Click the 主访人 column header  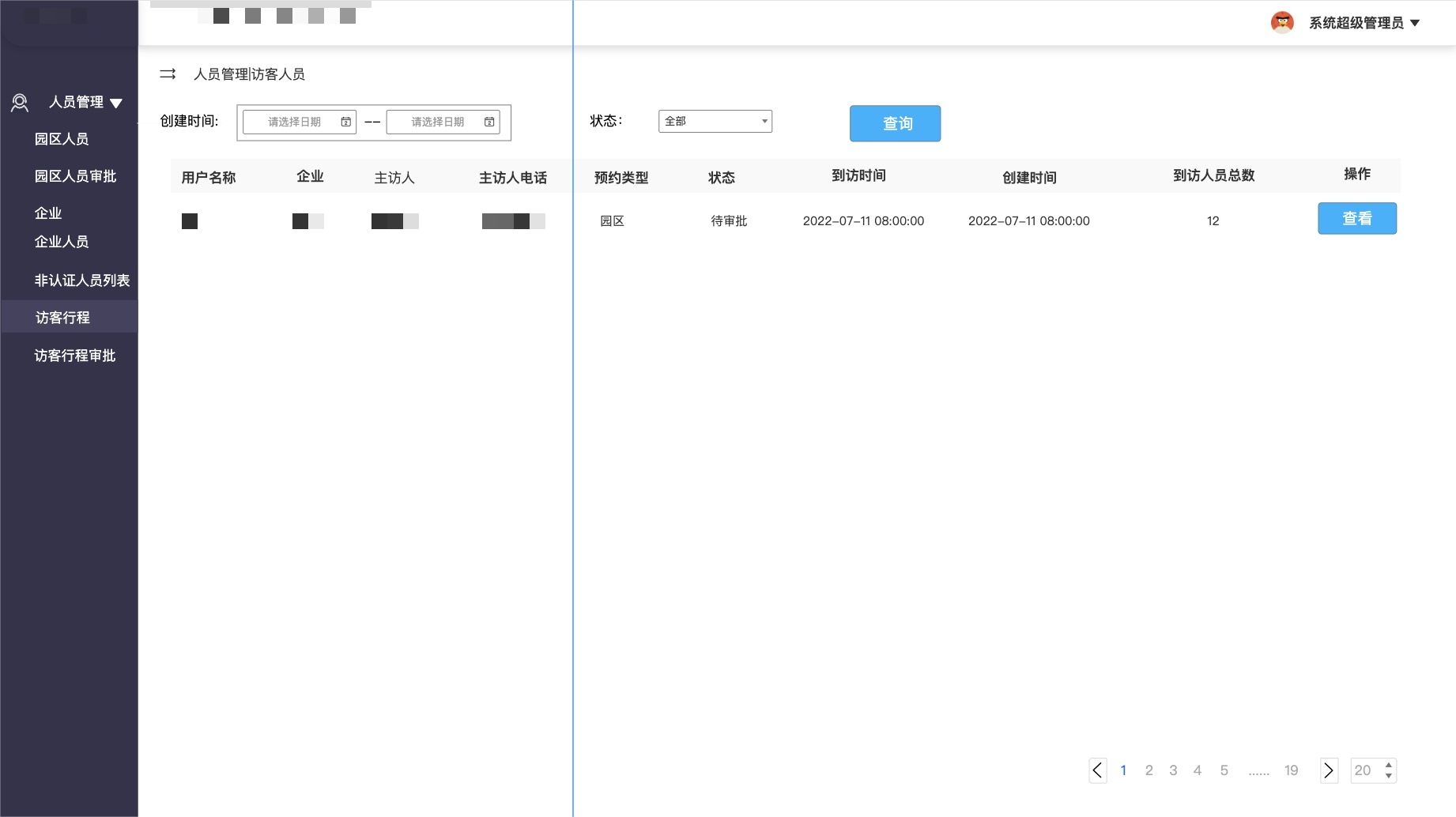[394, 178]
